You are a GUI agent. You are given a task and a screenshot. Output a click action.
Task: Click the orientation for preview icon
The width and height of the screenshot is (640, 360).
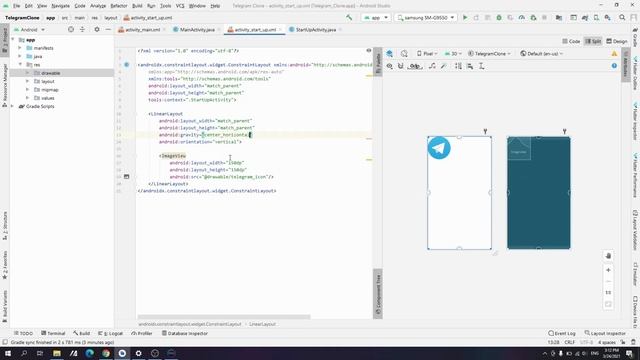[x=404, y=53]
